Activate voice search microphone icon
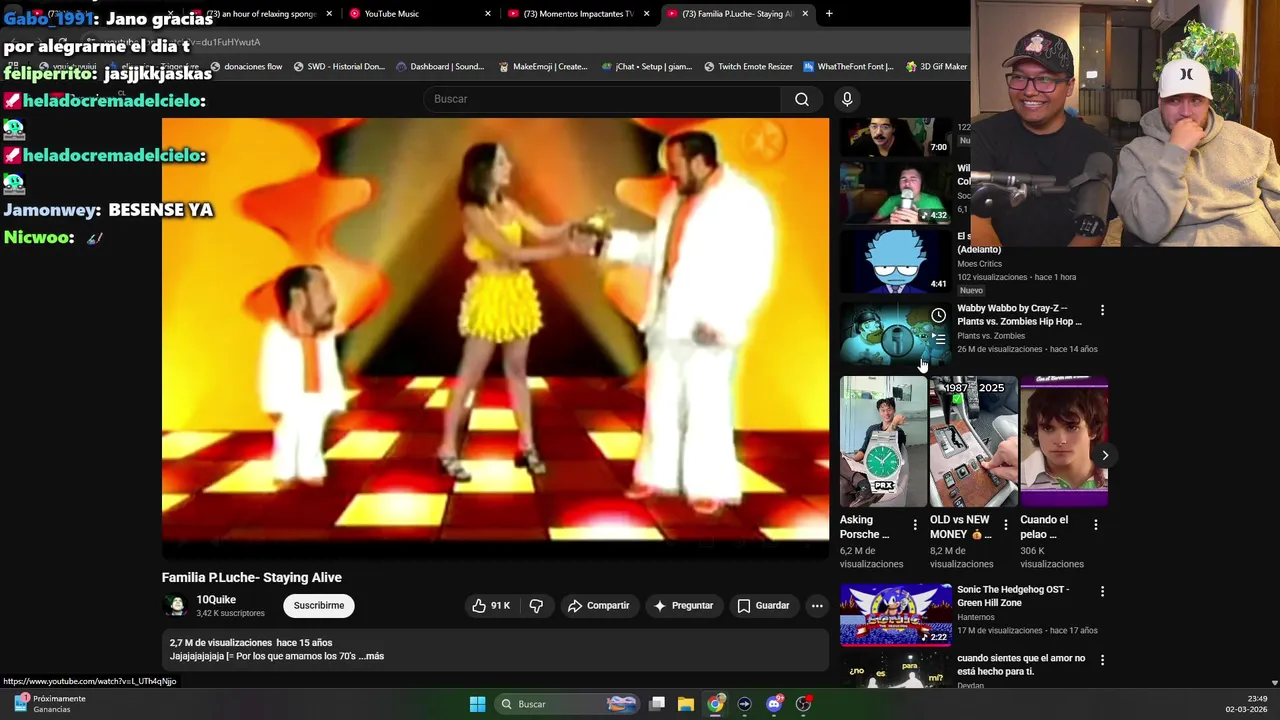 point(847,99)
